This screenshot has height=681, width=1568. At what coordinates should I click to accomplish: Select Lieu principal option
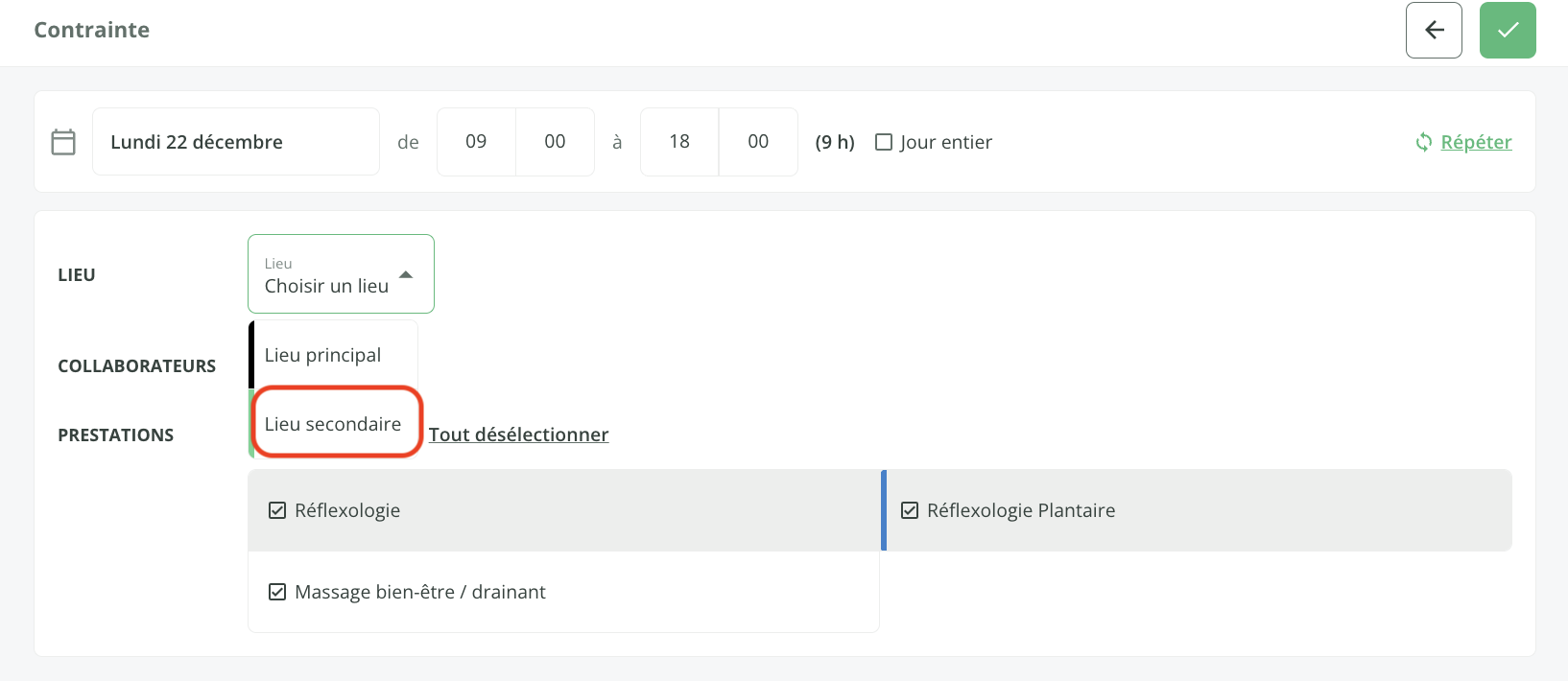point(323,355)
